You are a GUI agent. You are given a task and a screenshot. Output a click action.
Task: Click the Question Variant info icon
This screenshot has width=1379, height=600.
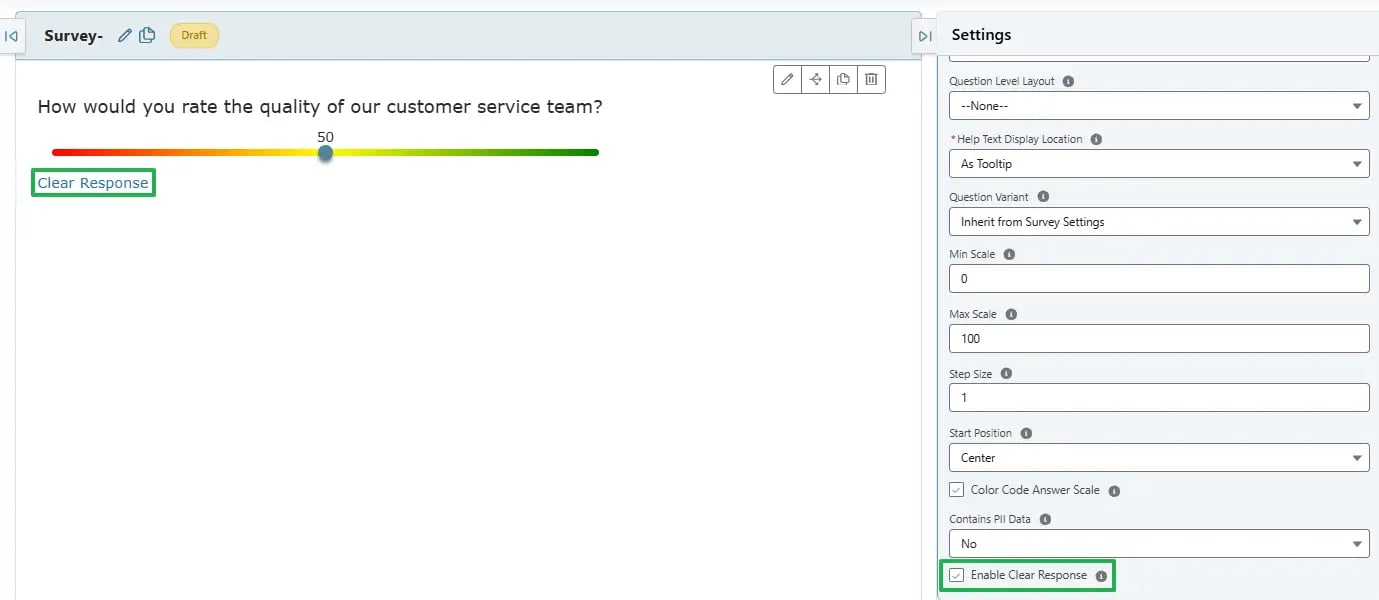pyautogui.click(x=1043, y=197)
